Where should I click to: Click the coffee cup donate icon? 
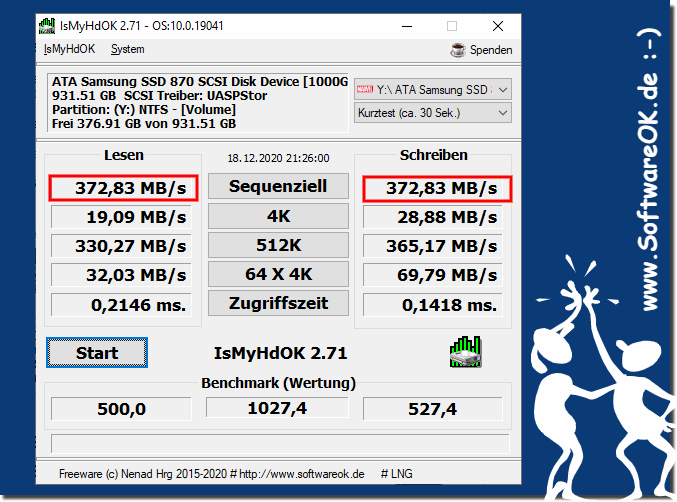pos(458,50)
